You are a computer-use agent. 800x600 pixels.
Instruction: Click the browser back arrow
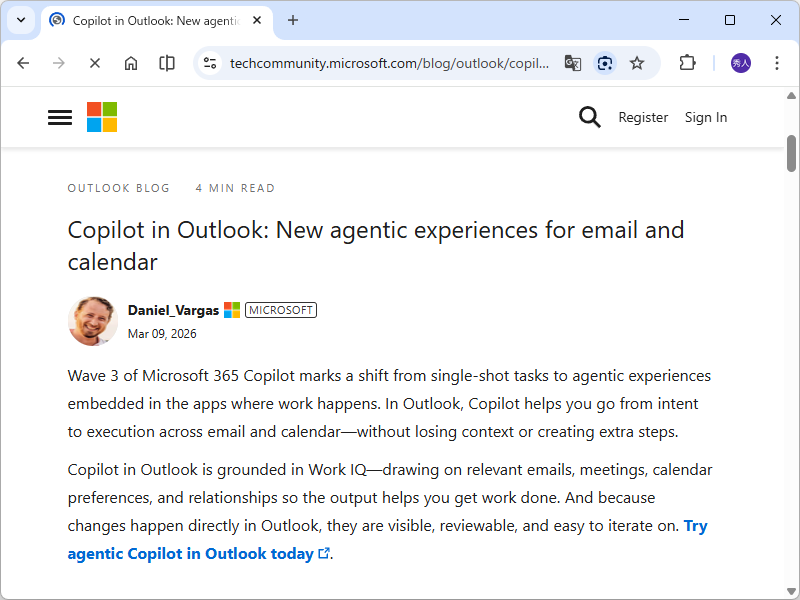click(x=23, y=63)
